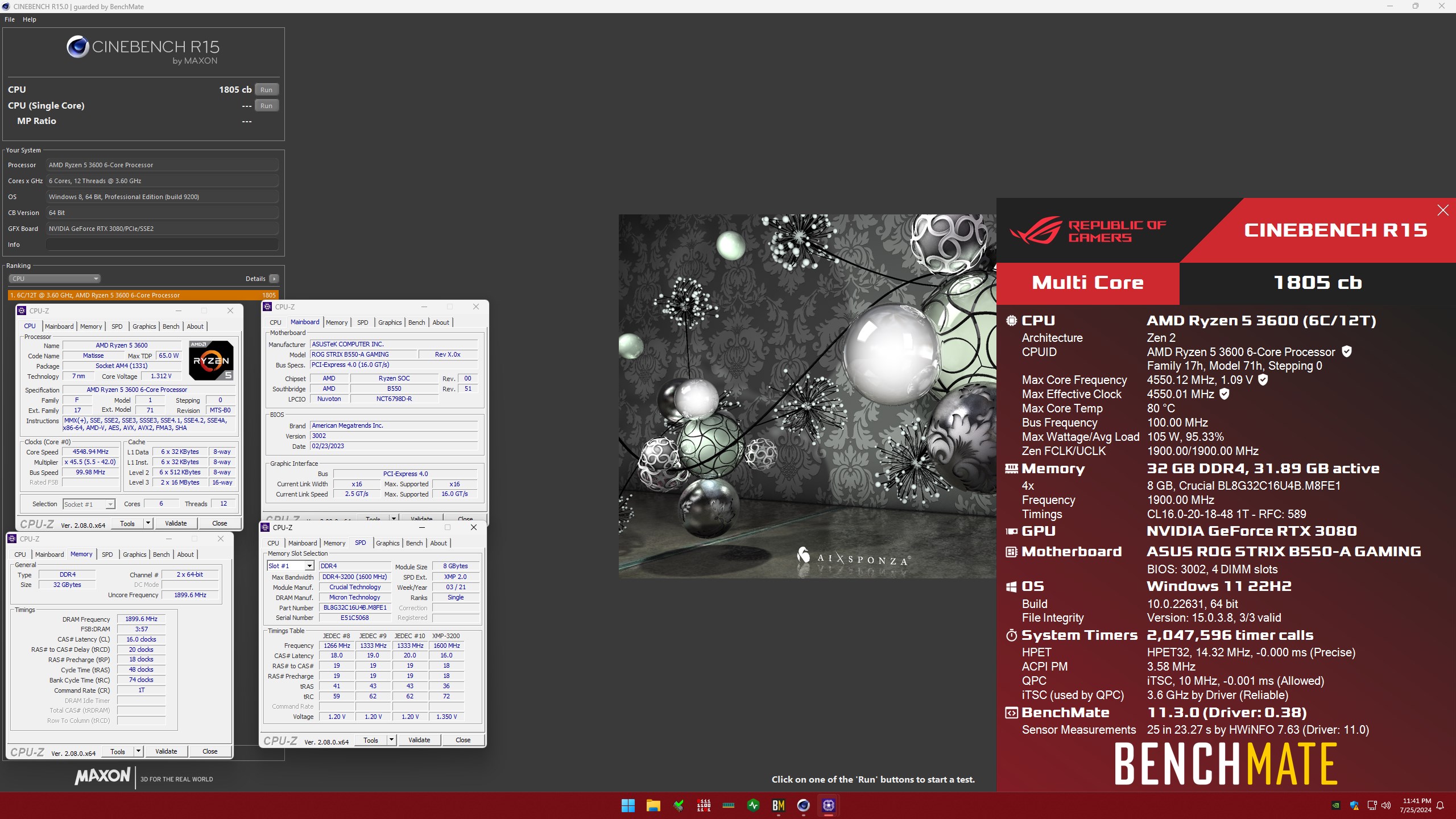Viewport: 1456px width, 819px height.
Task: Open the Ranking CPU dropdown
Action: point(55,279)
